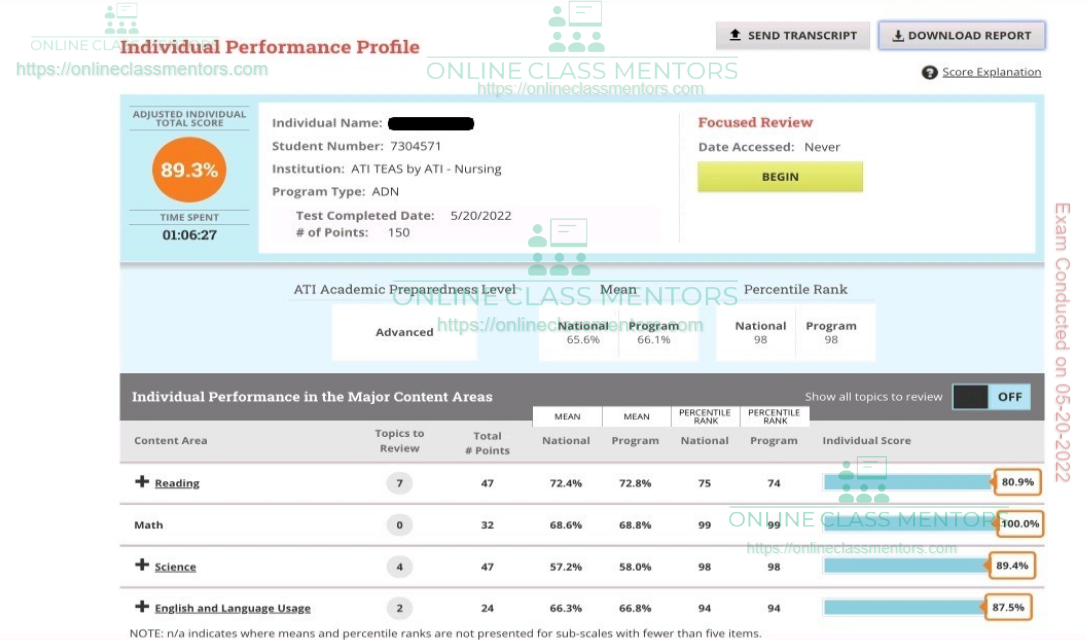1086x640 pixels.
Task: Click the orange 89.3% total score circle
Action: pyautogui.click(x=189, y=170)
